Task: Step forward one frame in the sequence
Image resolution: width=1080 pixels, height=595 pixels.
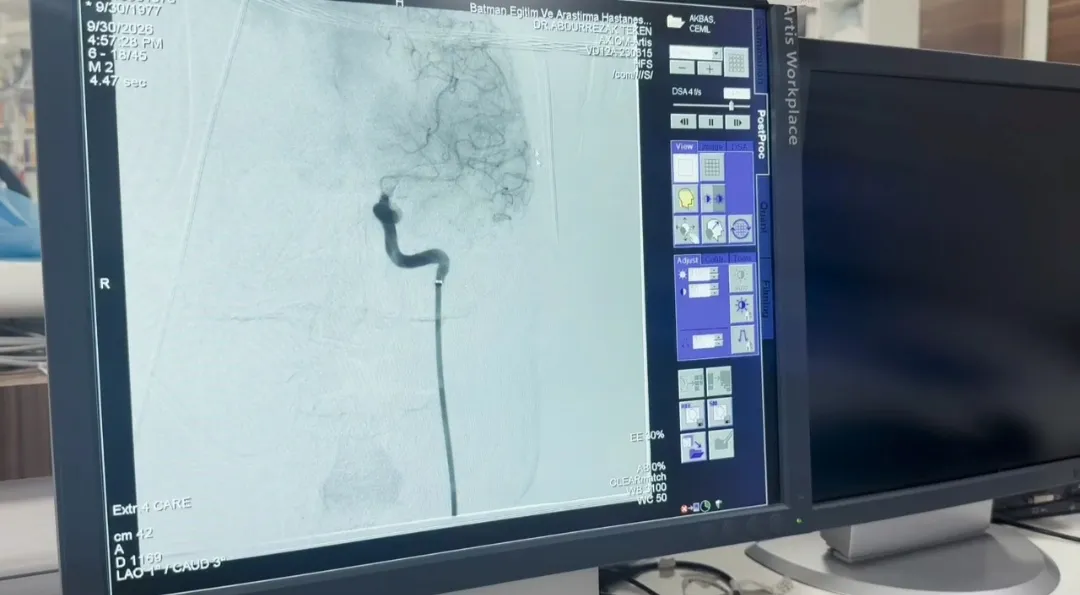Action: [737, 123]
